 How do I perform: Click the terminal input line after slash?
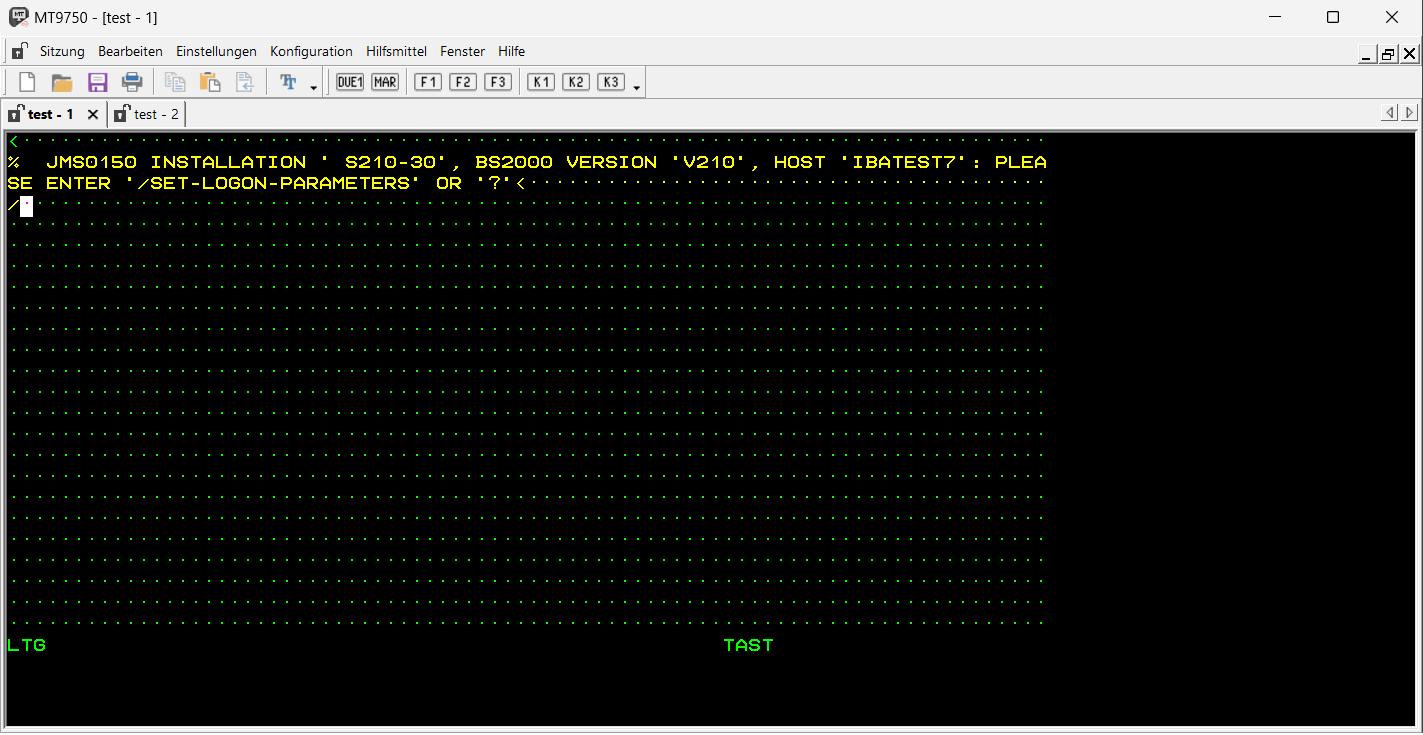coord(27,207)
